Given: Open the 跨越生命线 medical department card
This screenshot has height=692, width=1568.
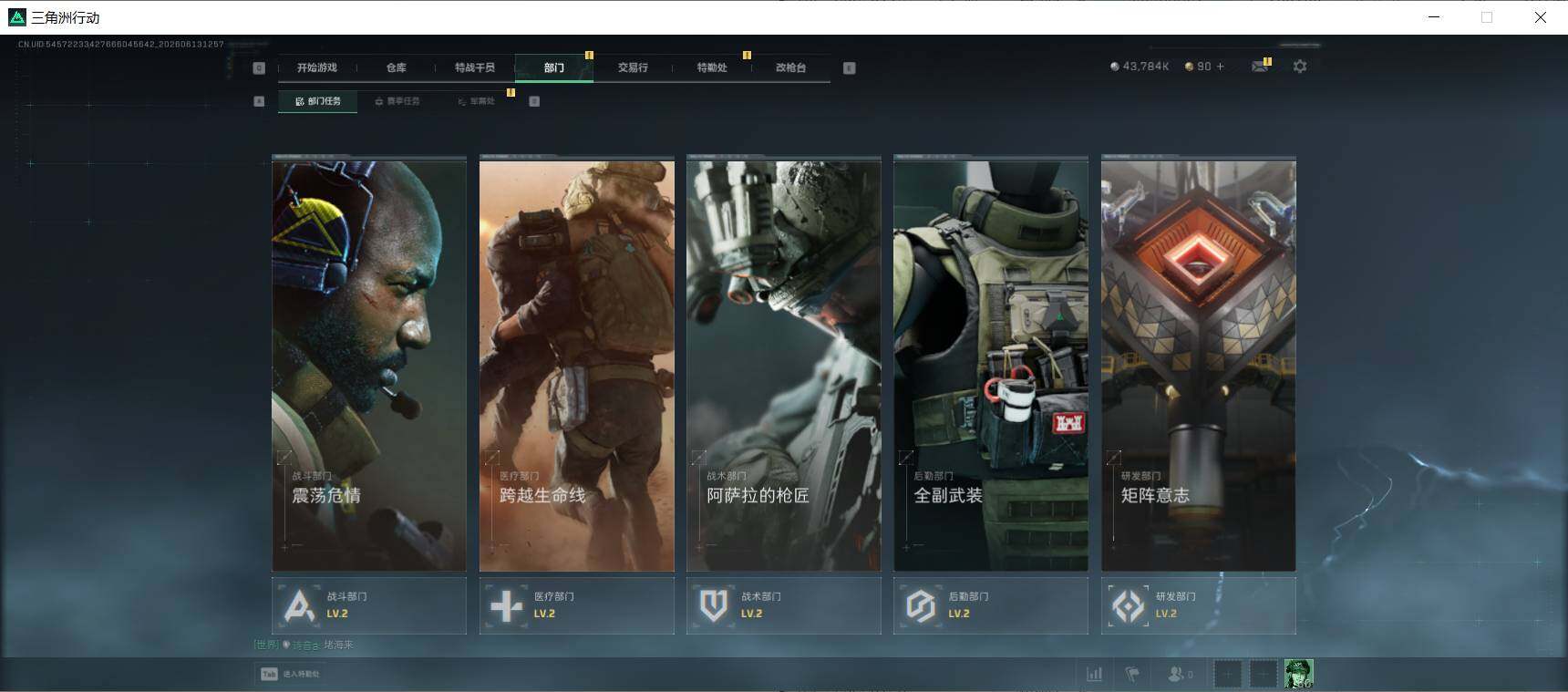Looking at the screenshot, I should pyautogui.click(x=577, y=365).
